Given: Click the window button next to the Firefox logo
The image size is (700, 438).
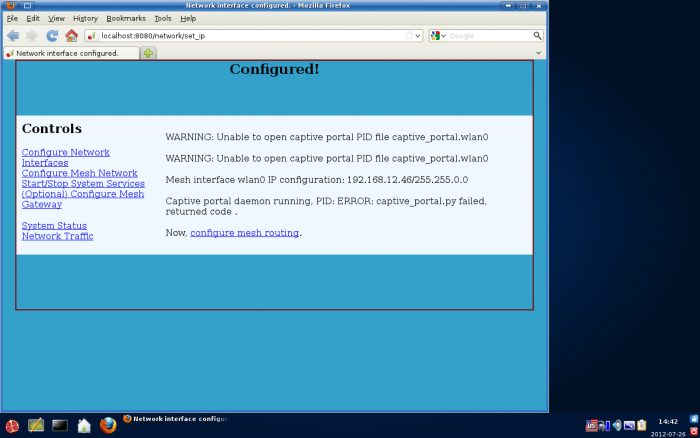Looking at the screenshot, I should (27, 5).
